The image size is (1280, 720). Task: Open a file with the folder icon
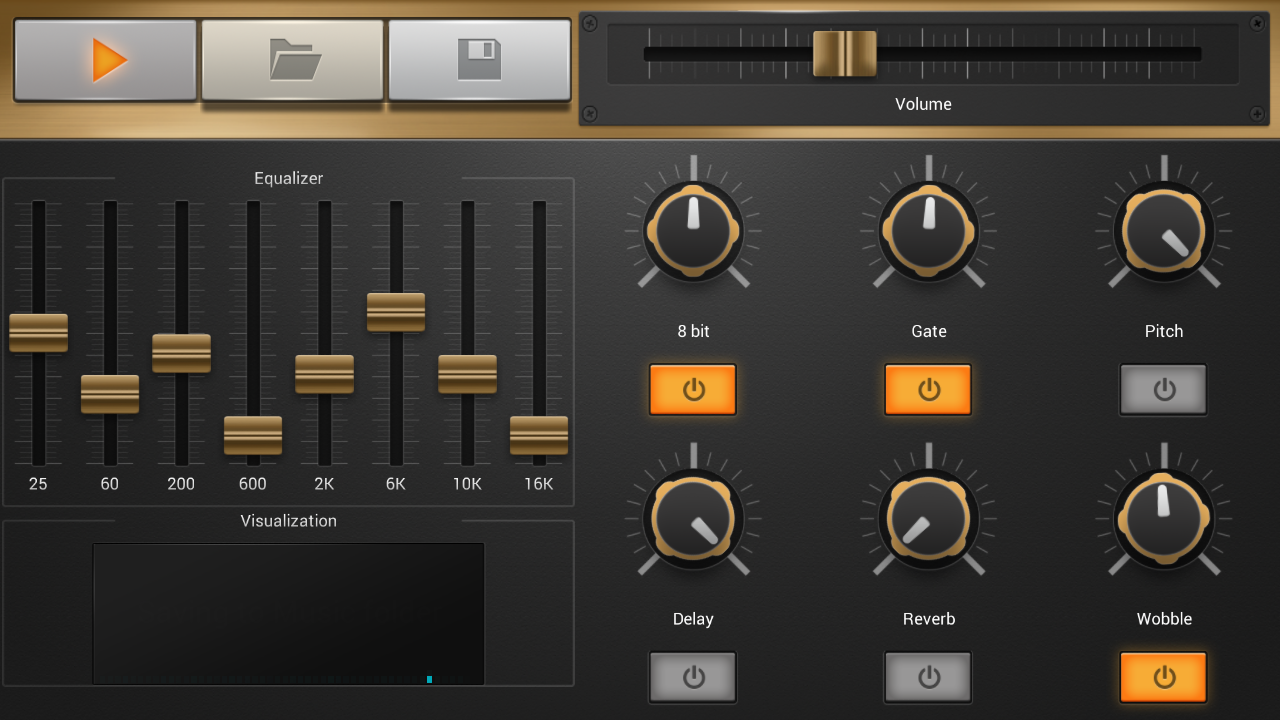coord(292,60)
